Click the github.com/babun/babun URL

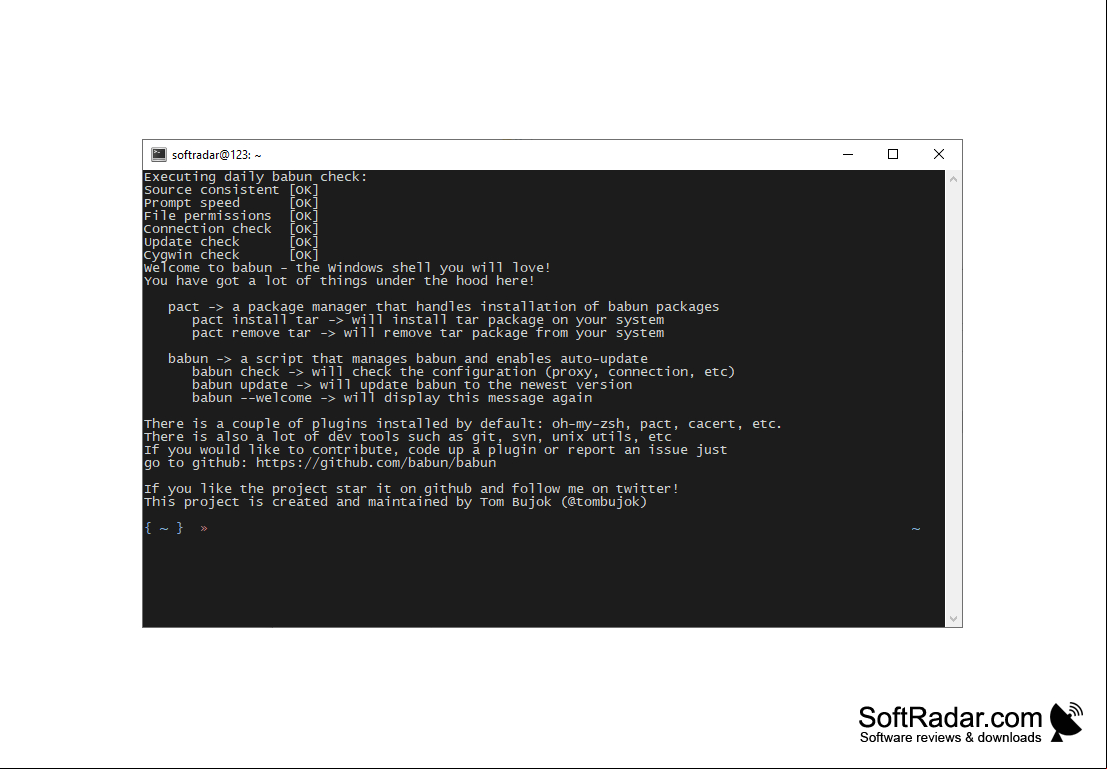click(x=376, y=463)
